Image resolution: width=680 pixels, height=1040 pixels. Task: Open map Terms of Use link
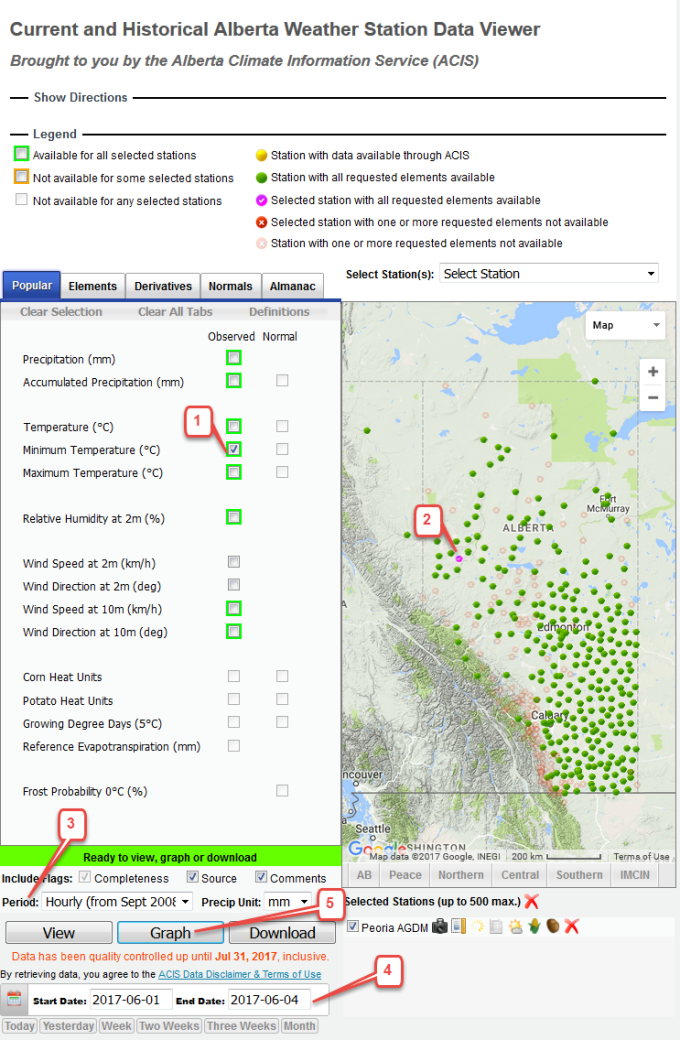point(641,856)
